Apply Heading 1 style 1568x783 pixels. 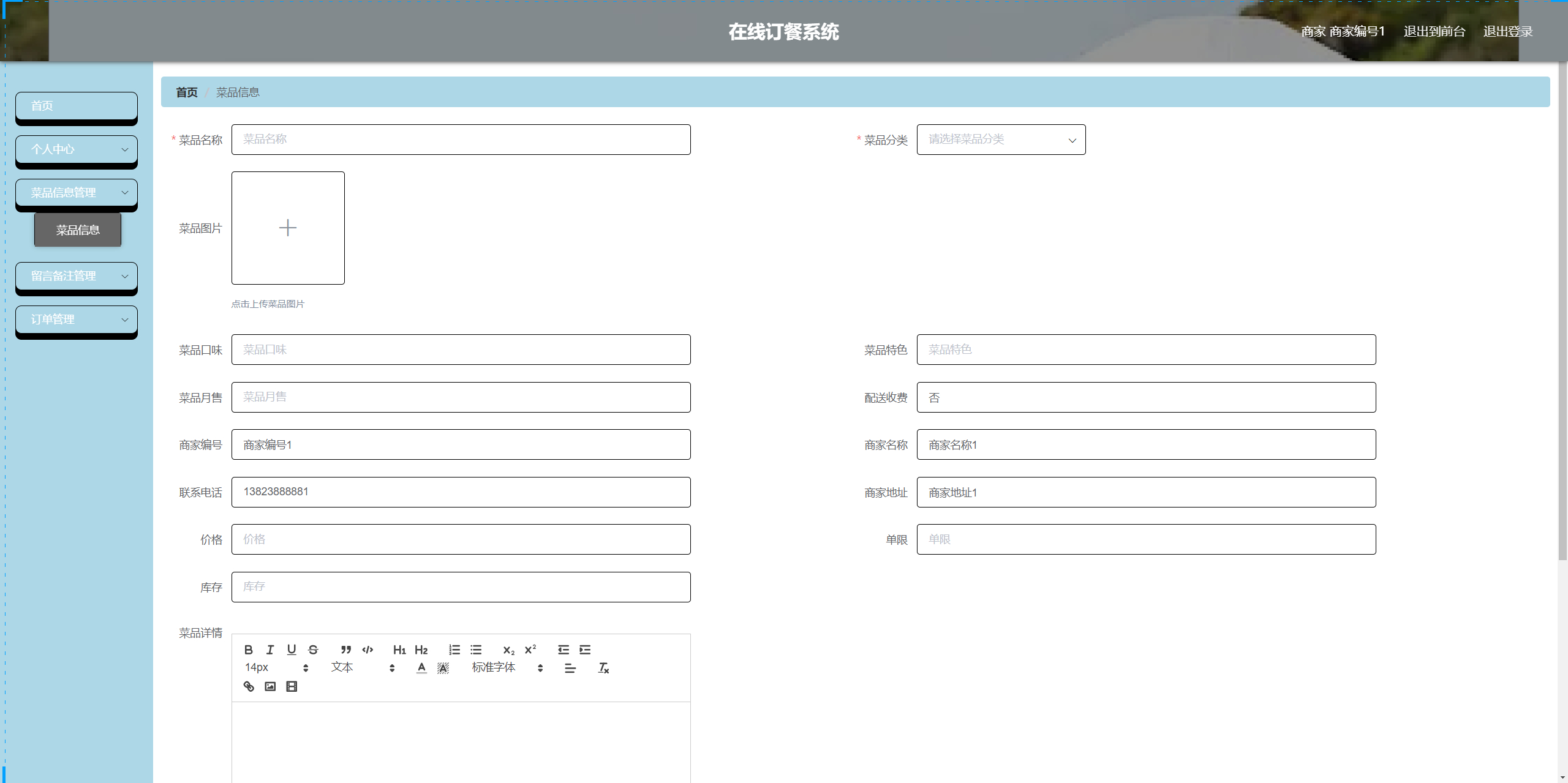(399, 650)
